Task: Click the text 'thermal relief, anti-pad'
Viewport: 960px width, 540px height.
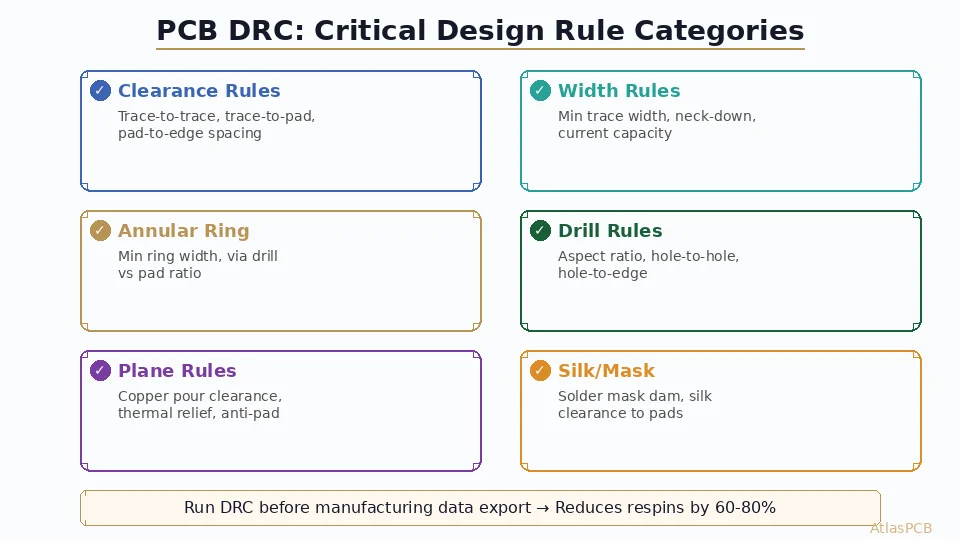Action: pyautogui.click(x=199, y=413)
